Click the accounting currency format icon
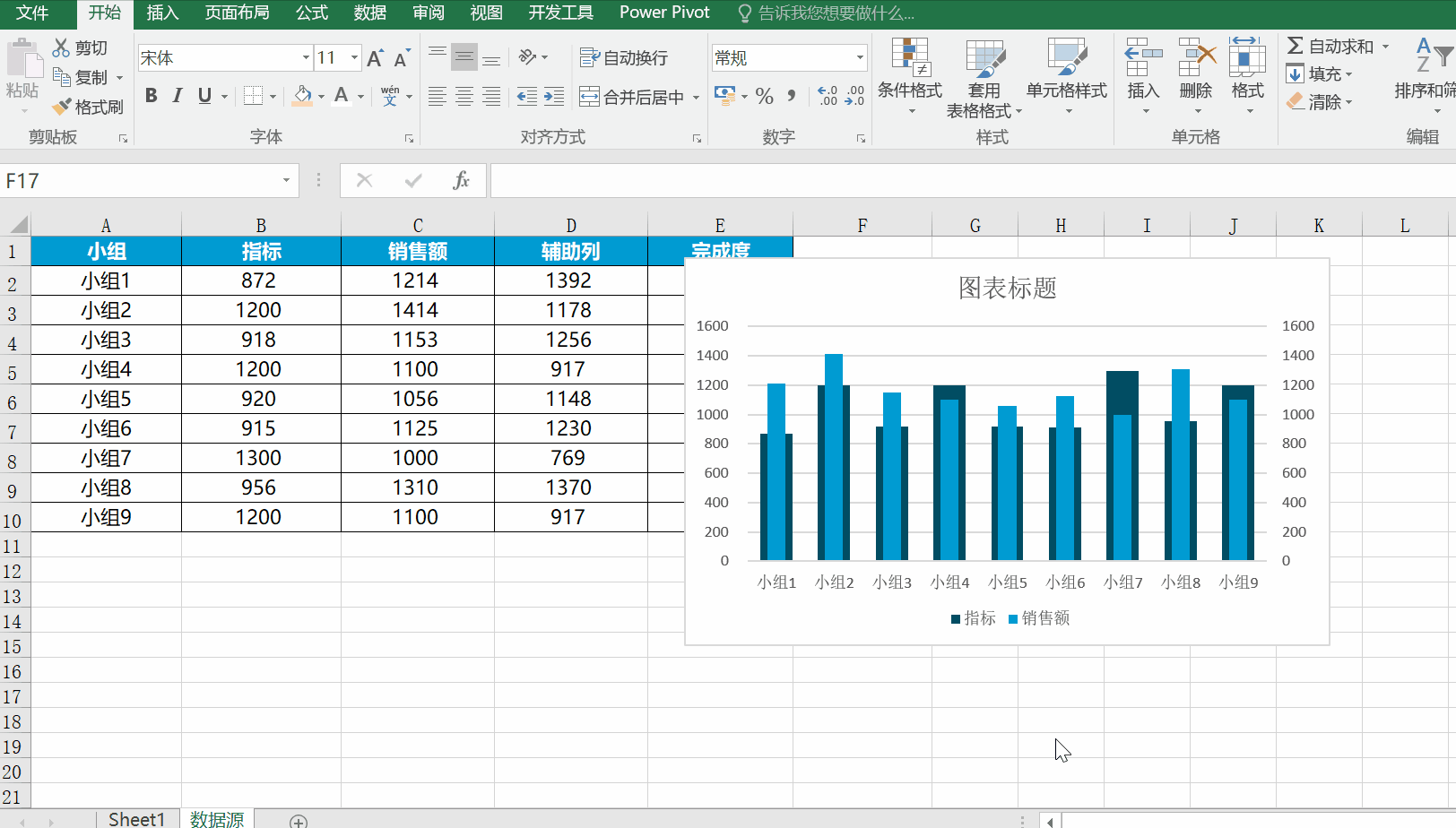 click(x=724, y=95)
